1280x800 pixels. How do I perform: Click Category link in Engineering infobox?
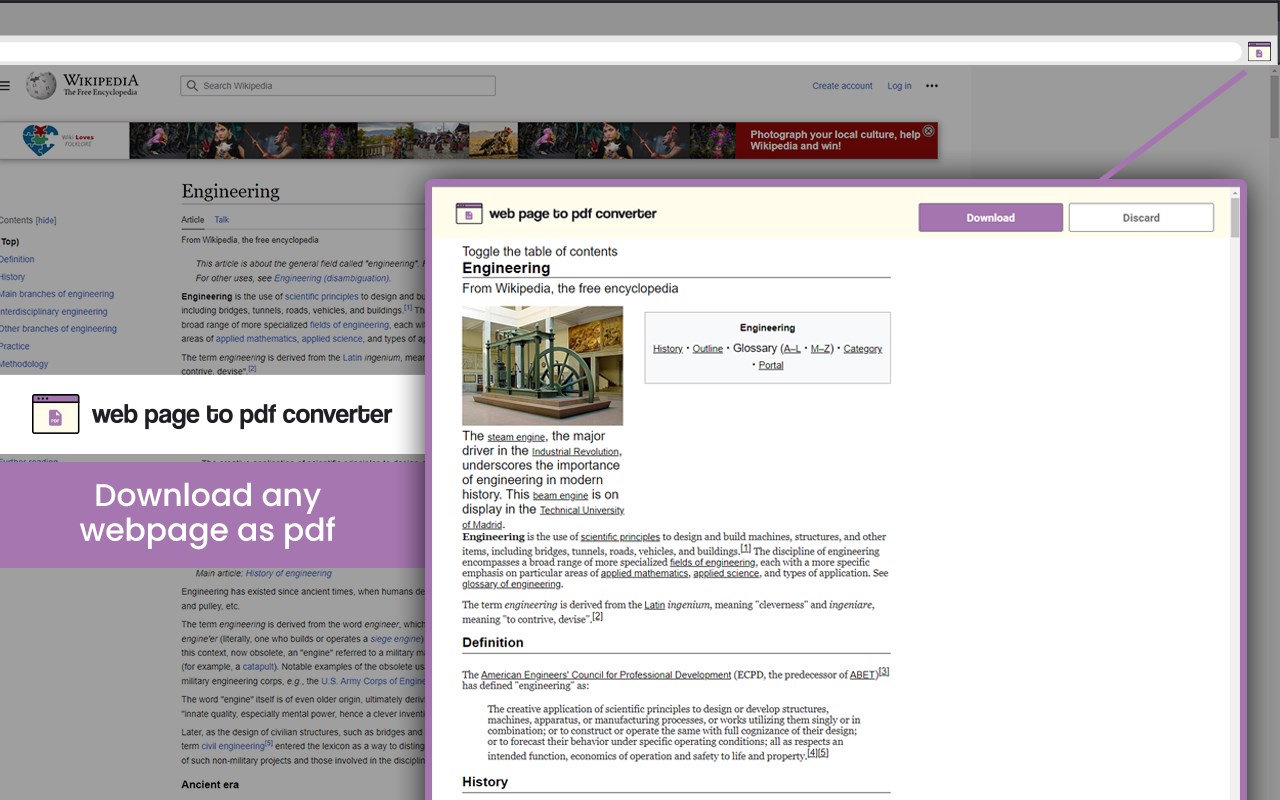pos(862,349)
